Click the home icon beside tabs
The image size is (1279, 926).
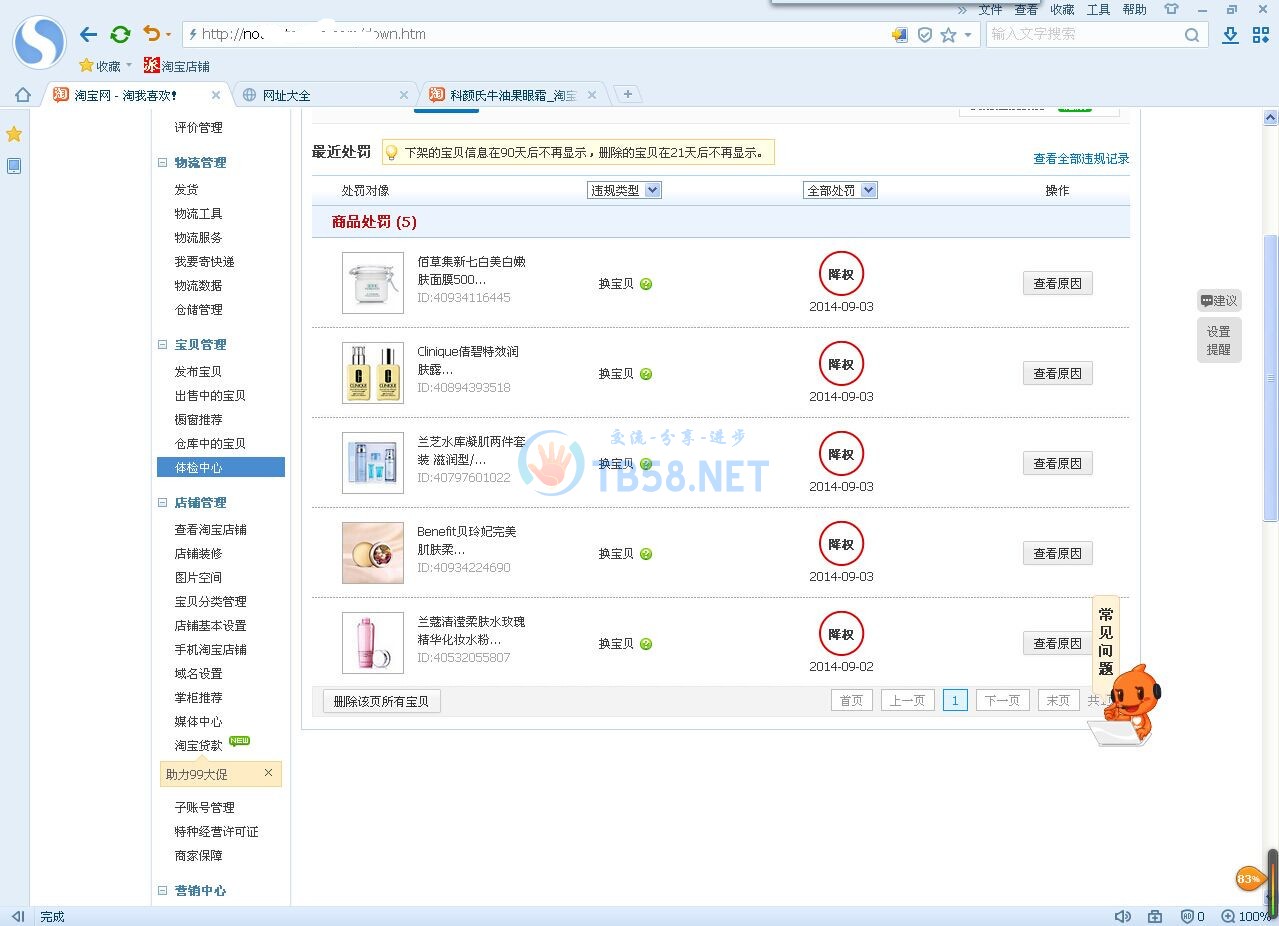click(x=22, y=95)
